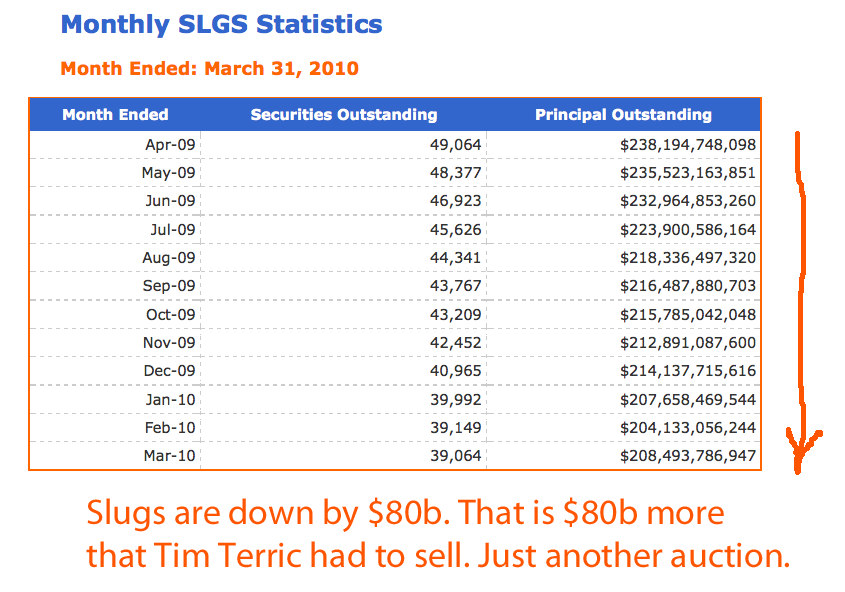845x592 pixels.
Task: Select the Principal Outstanding column header
Action: 623,114
